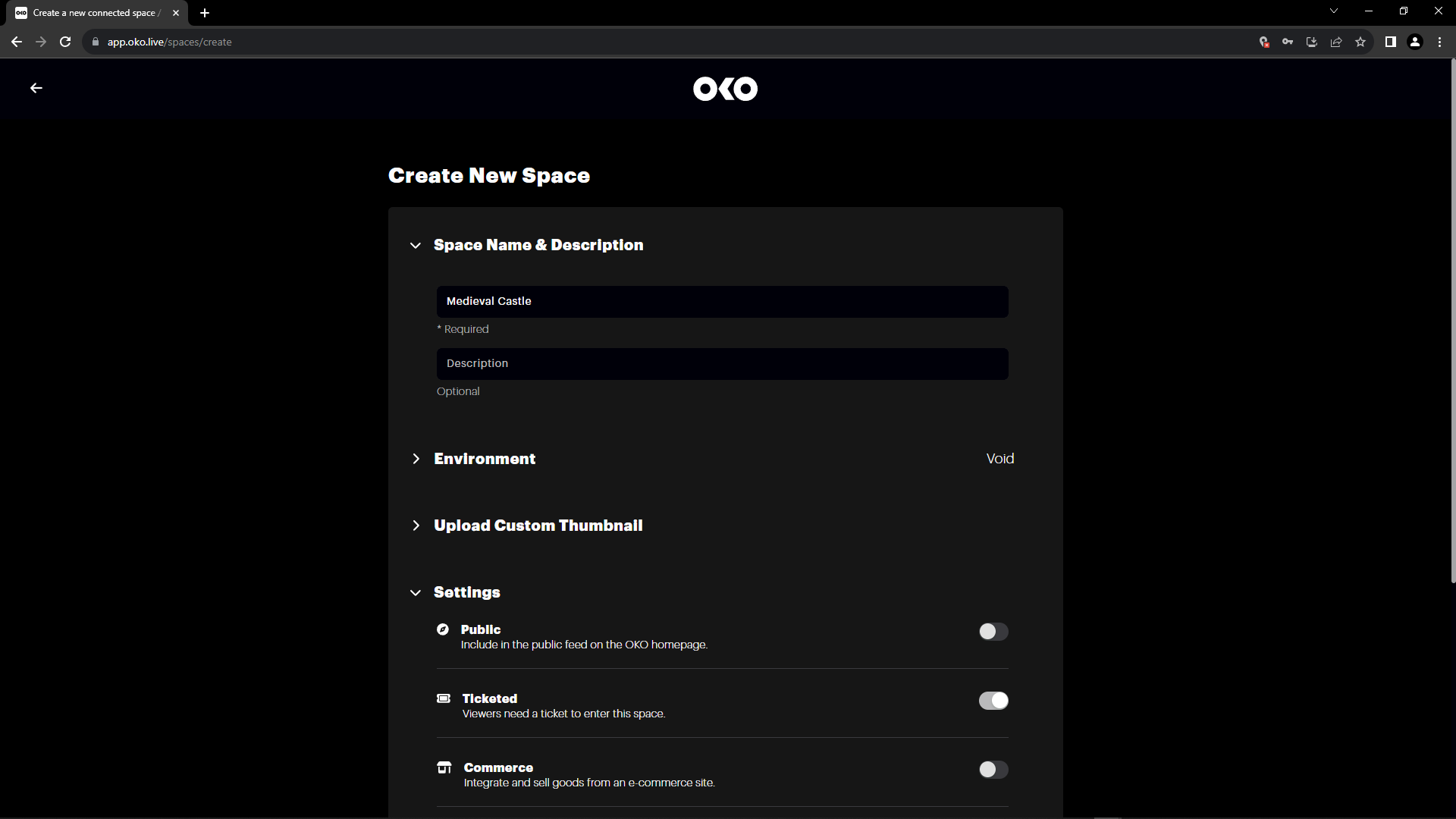Image resolution: width=1456 pixels, height=819 pixels.
Task: Click the Description input field
Action: coord(722,363)
